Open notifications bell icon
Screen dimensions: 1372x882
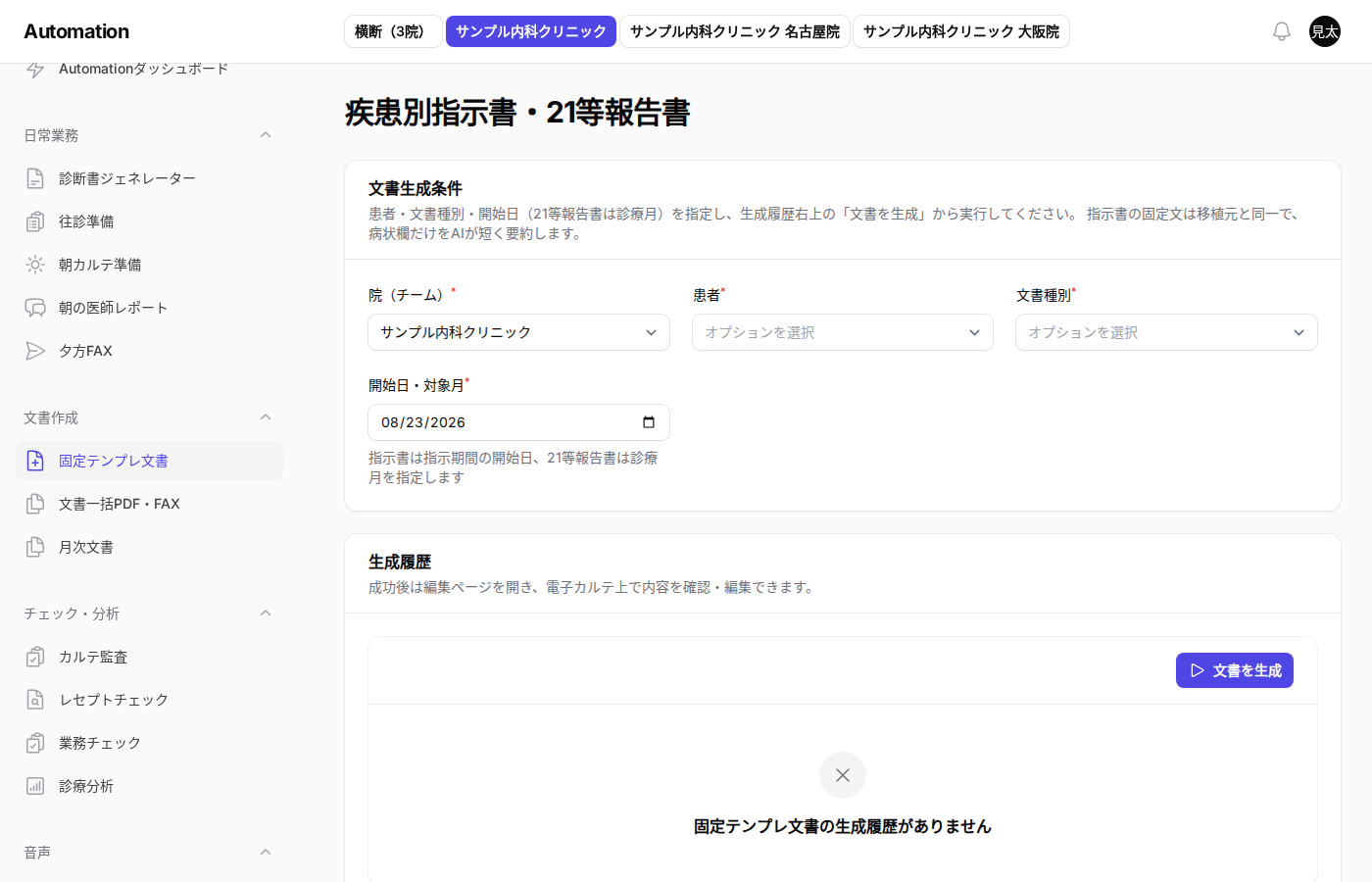click(x=1282, y=31)
